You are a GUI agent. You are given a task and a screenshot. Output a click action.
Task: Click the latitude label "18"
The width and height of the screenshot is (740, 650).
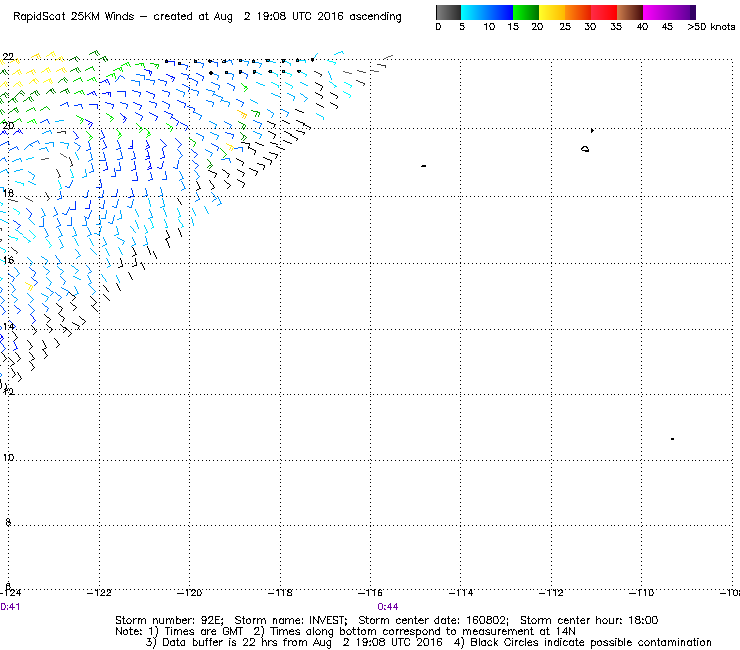click(x=8, y=193)
